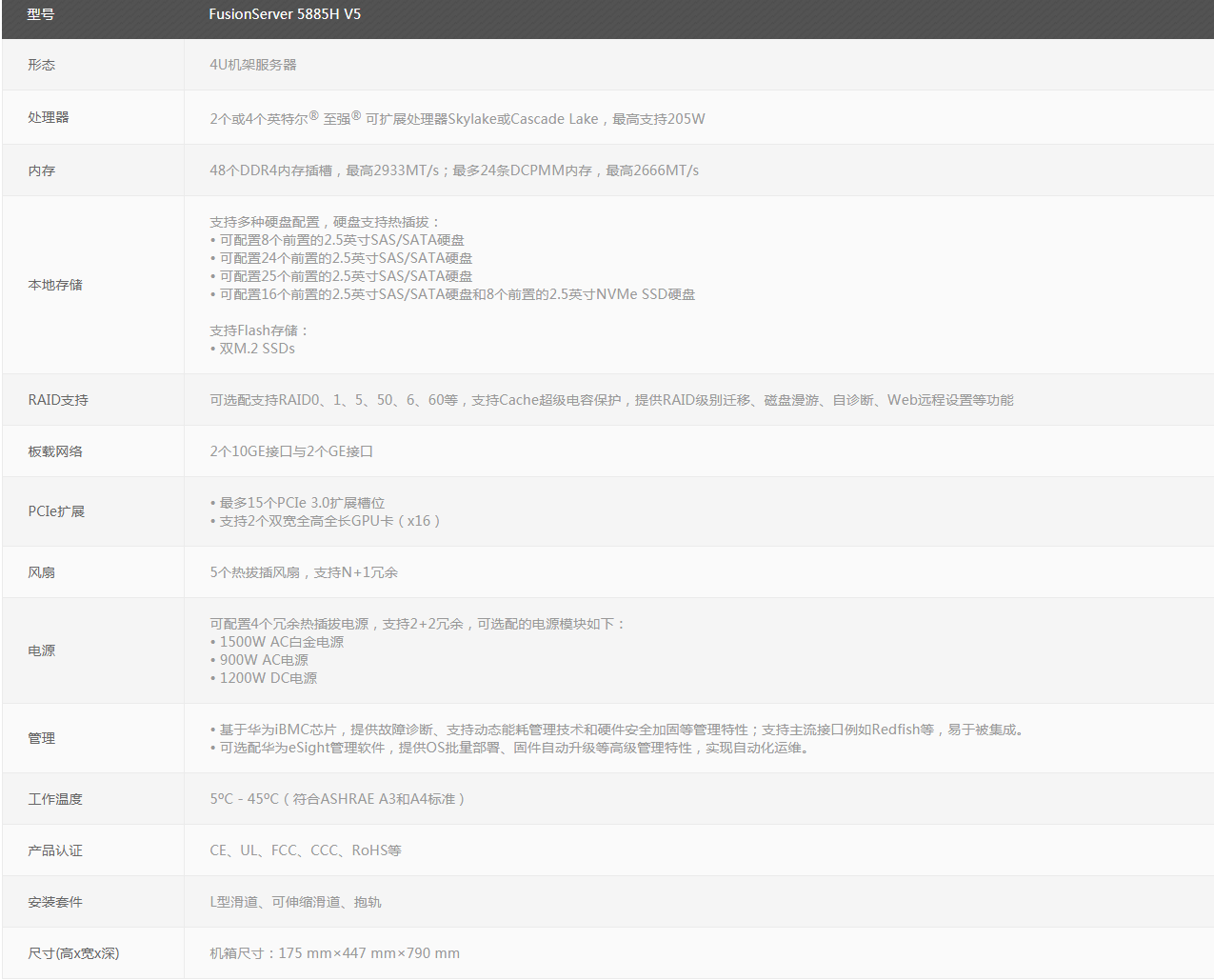Select the 2个10GE接口与2个GE接口 value
The image size is (1214, 980).
291,451
